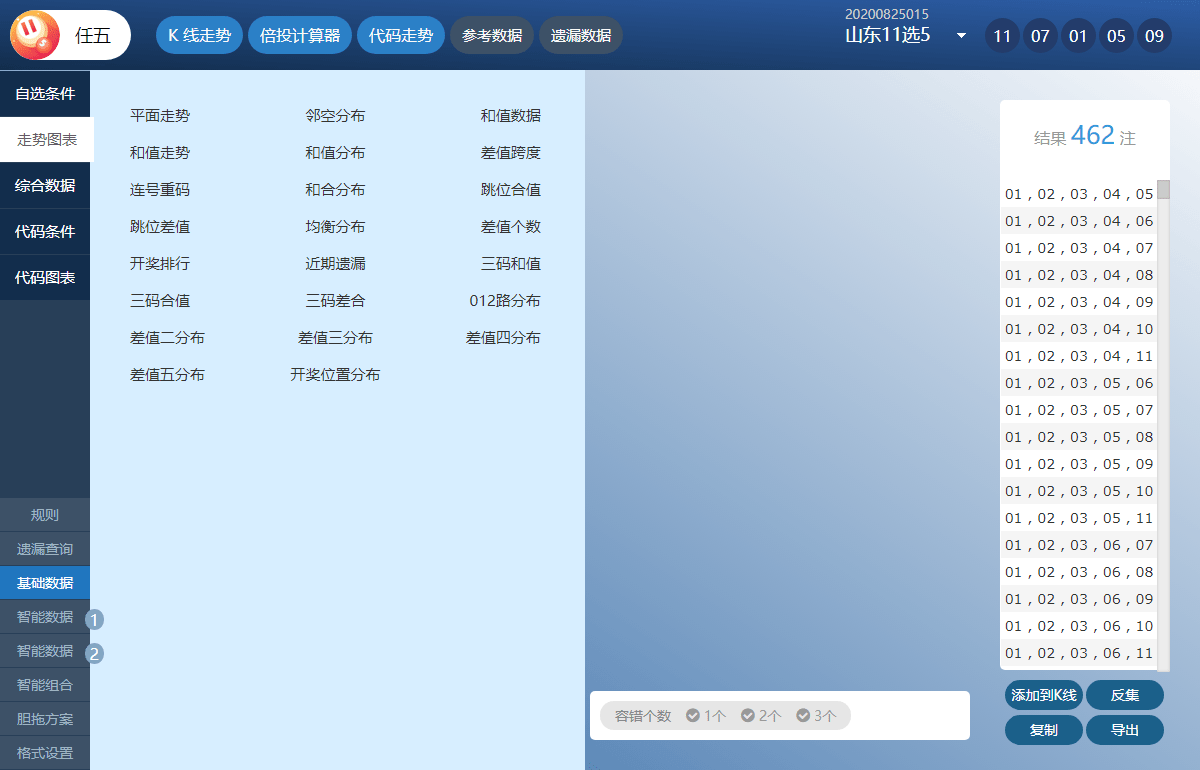The image size is (1200, 770).
Task: Open the 跳位差值 chart link
Action: (160, 227)
